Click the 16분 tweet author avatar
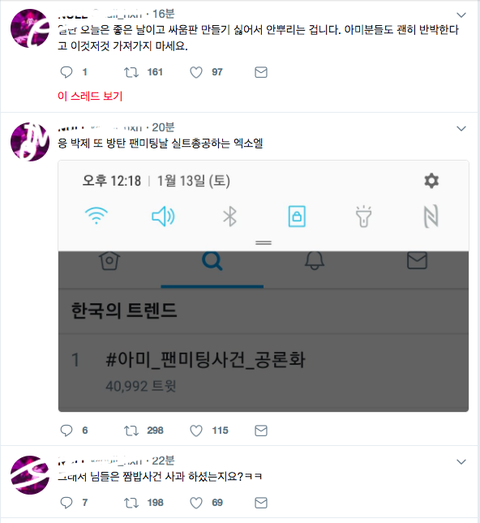 click(x=30, y=28)
